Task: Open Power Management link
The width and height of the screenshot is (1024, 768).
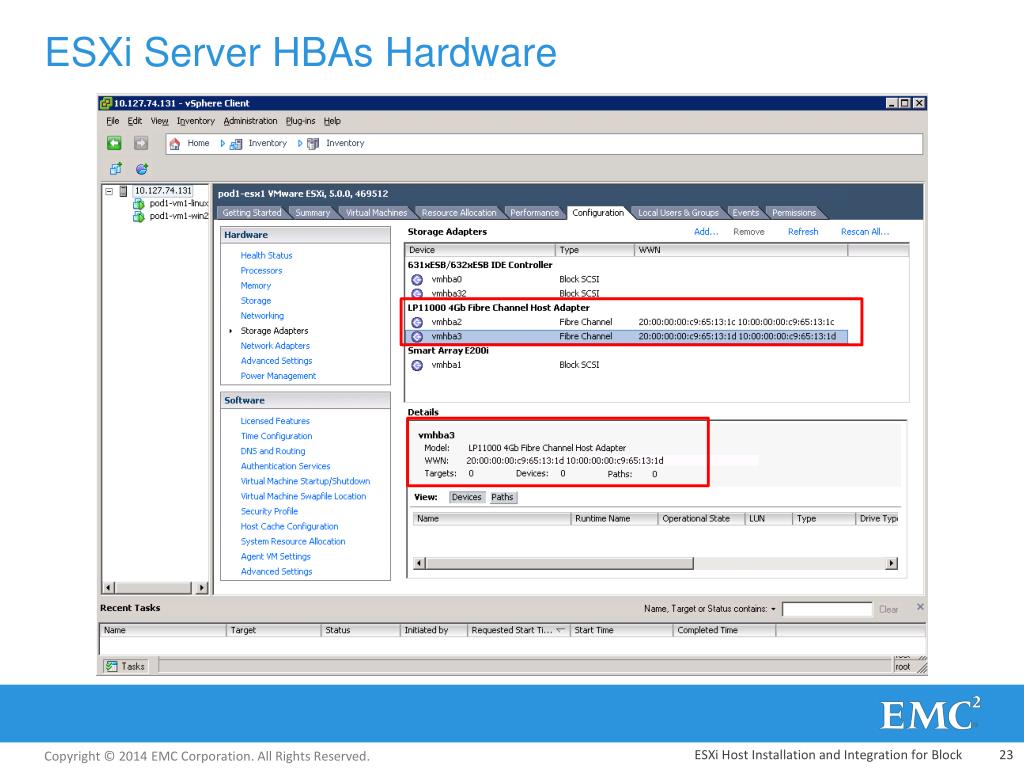Action: (278, 376)
